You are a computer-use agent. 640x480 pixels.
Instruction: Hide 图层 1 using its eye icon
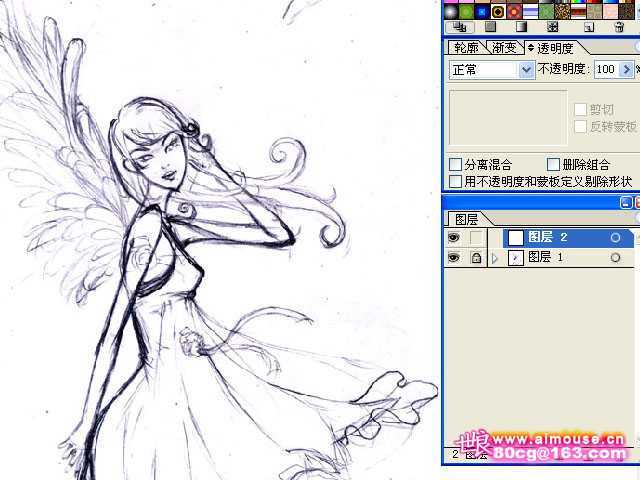tap(453, 258)
